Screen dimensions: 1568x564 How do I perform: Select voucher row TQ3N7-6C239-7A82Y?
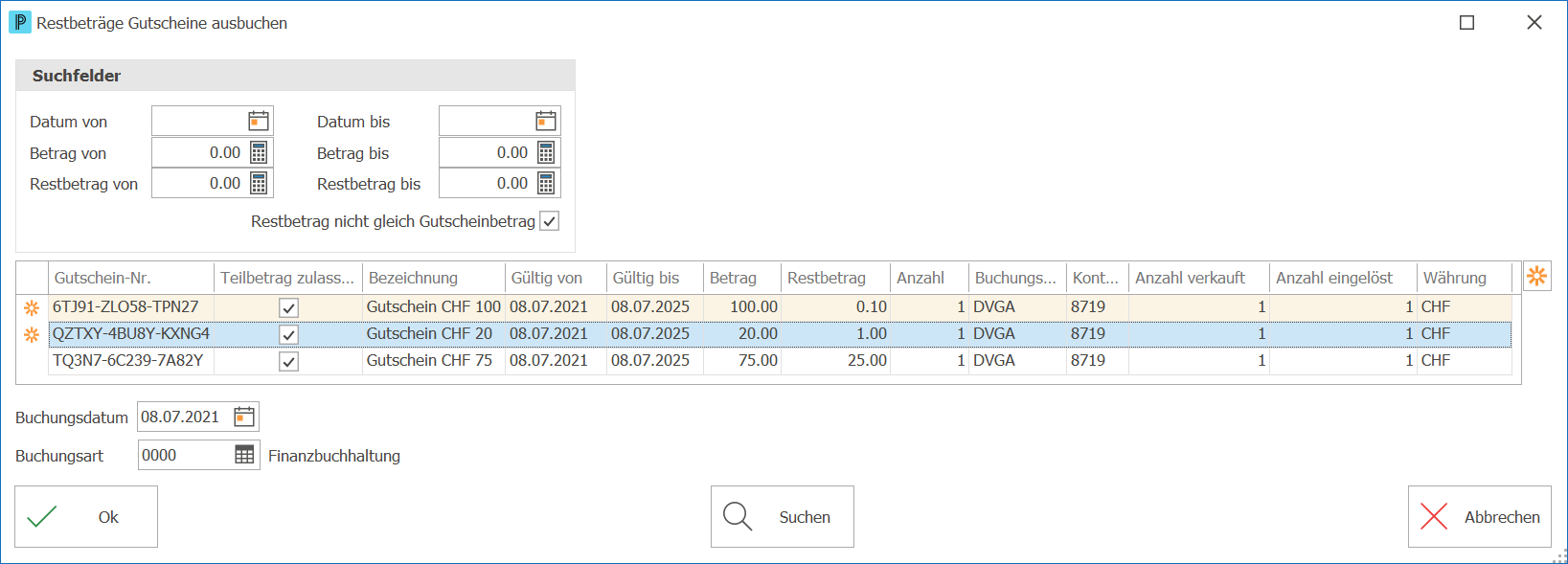pos(780,361)
